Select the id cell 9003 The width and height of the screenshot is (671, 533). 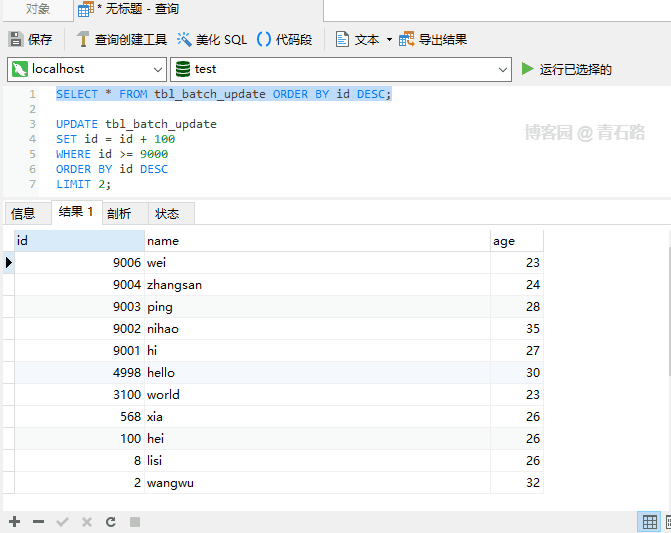click(x=80, y=307)
